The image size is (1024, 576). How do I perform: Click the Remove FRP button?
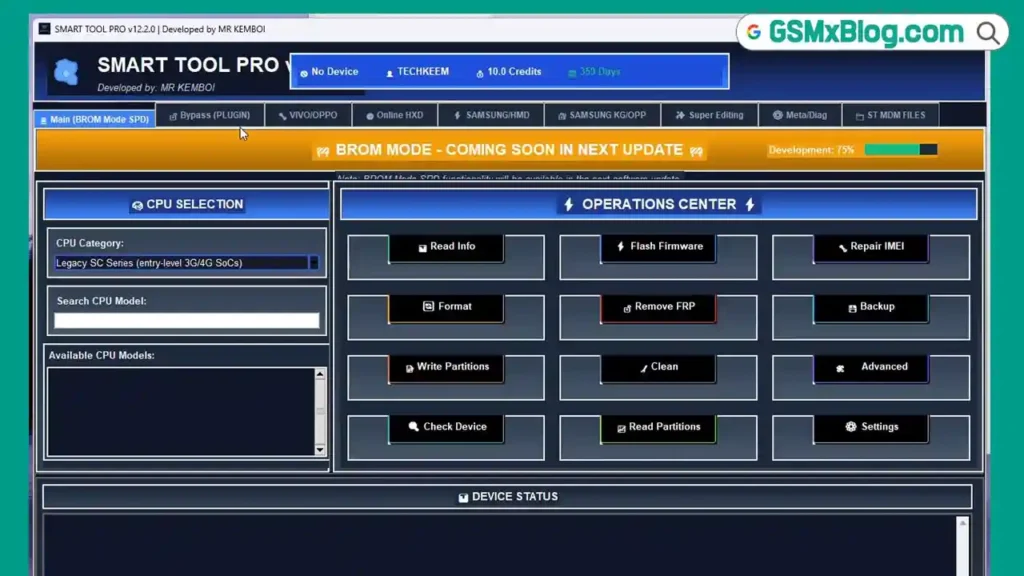[x=658, y=308]
